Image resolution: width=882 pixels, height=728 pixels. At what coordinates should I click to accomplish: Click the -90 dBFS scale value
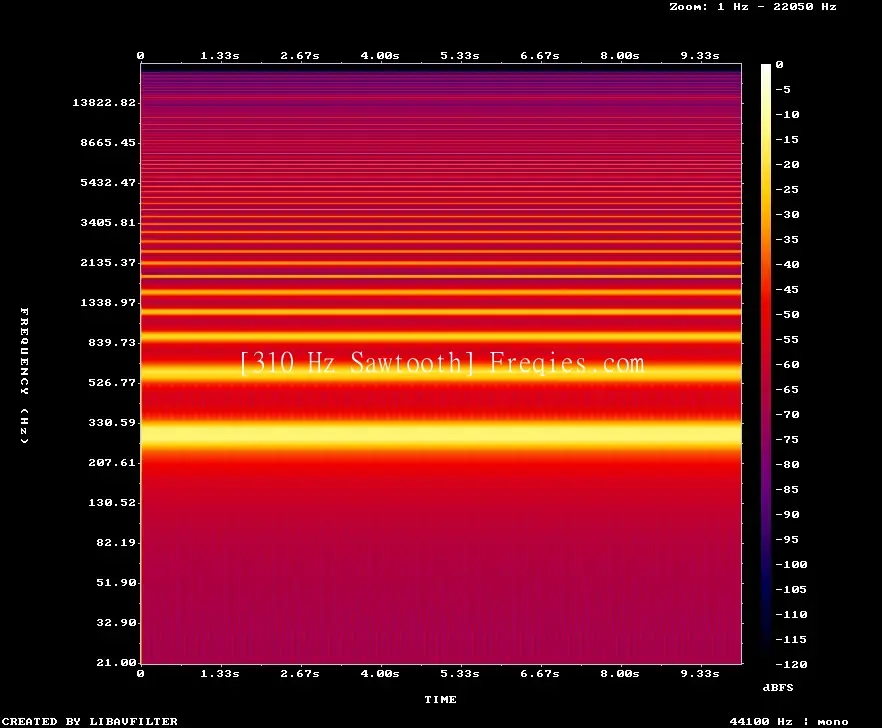pos(787,515)
